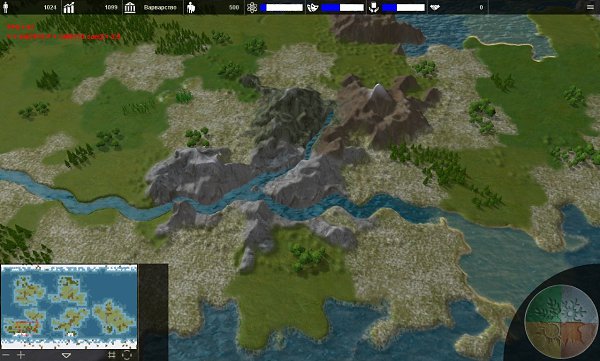
Task: Click the 1099 economy value
Action: 111,7
